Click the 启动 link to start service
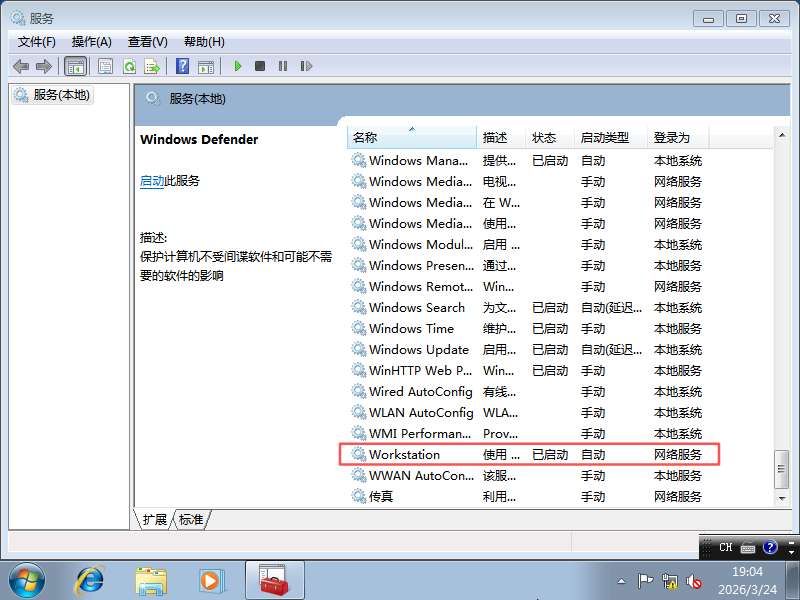 click(152, 181)
